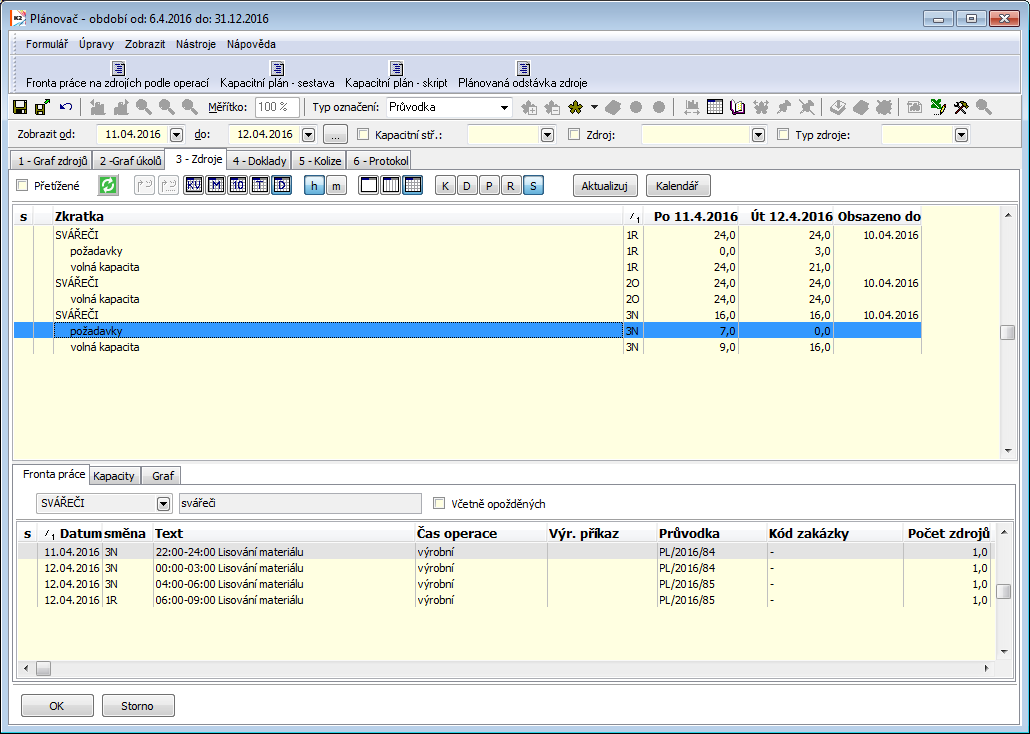Click the 'S' view filter button
This screenshot has width=1030, height=734.
[534, 185]
